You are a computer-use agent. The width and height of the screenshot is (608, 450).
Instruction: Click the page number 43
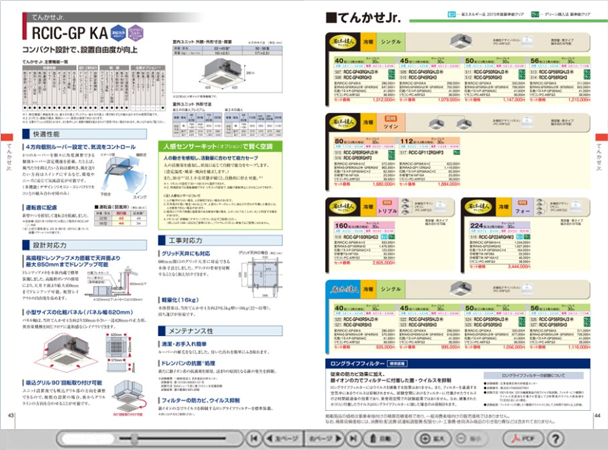(x=10, y=415)
